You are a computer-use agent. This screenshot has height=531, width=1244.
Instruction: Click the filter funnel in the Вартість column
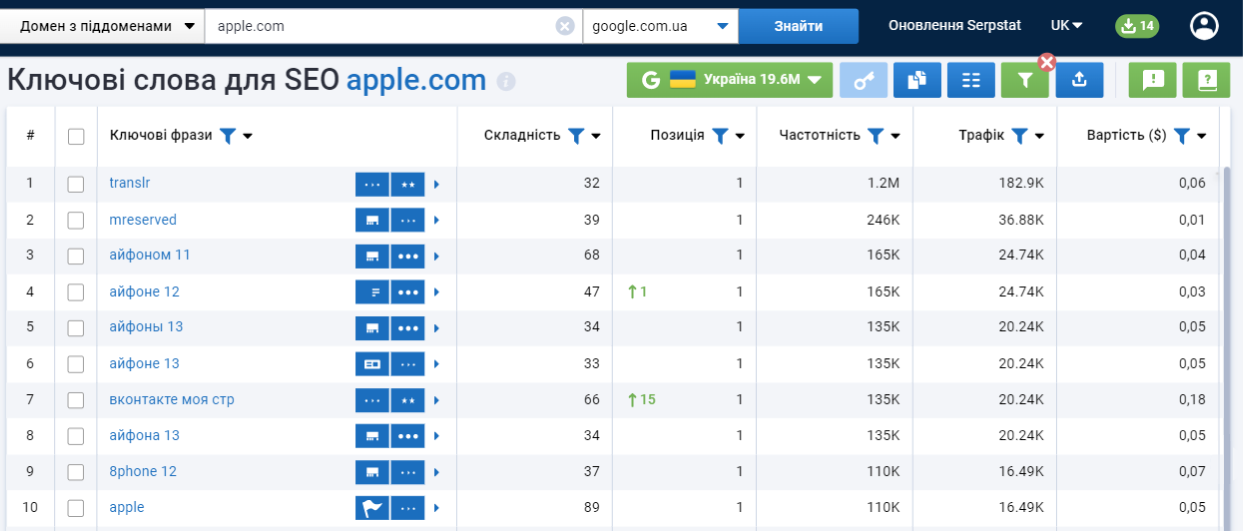[x=1181, y=136]
